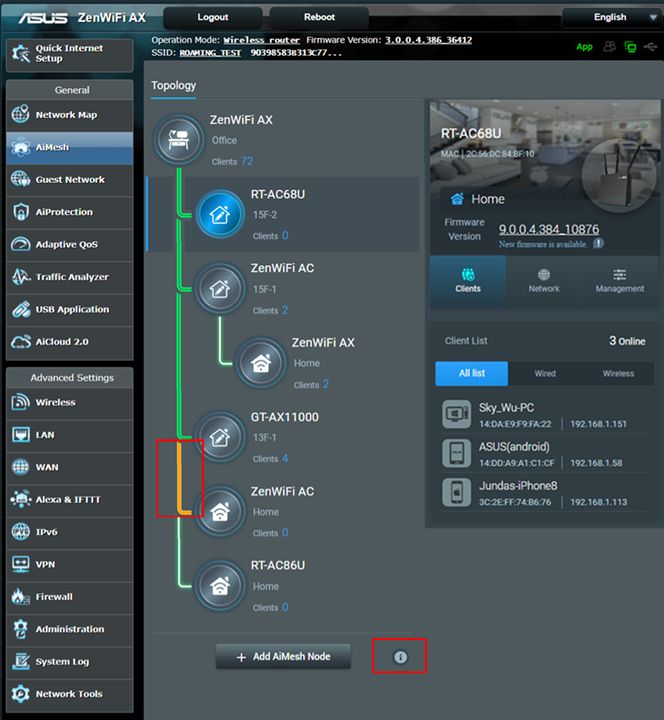This screenshot has width=664, height=720.
Task: Click the '3 Online' client count text
Action: point(627,341)
